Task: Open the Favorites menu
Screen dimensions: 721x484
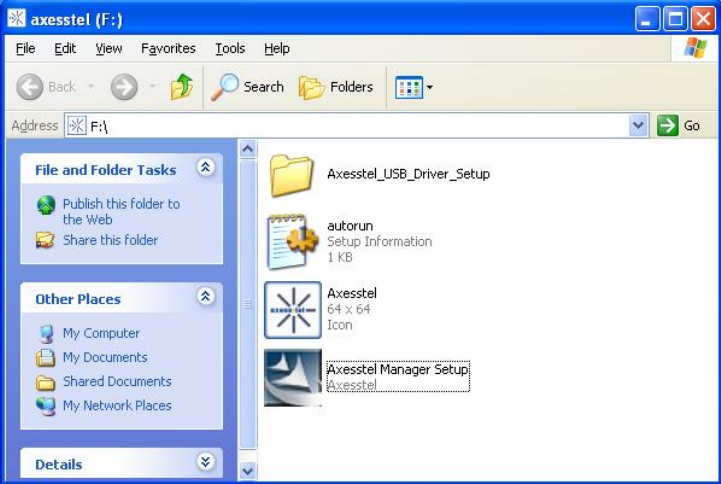Action: coord(168,48)
